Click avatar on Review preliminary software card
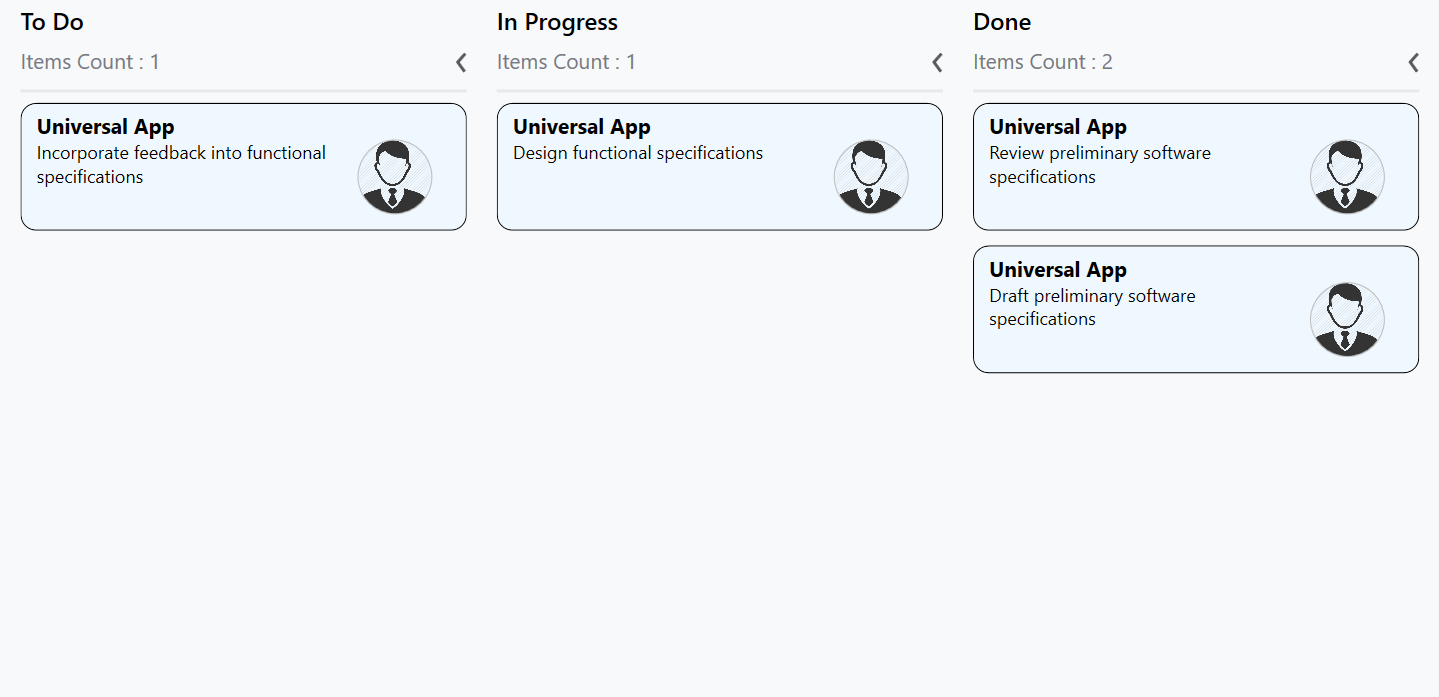The width and height of the screenshot is (1439, 697). point(1346,176)
